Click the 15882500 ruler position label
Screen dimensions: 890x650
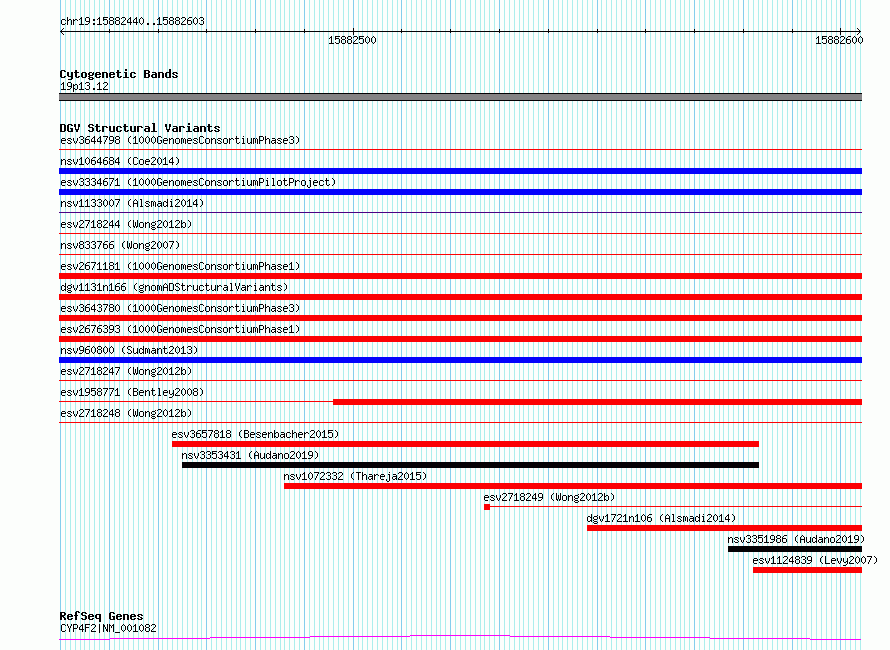(x=352, y=40)
